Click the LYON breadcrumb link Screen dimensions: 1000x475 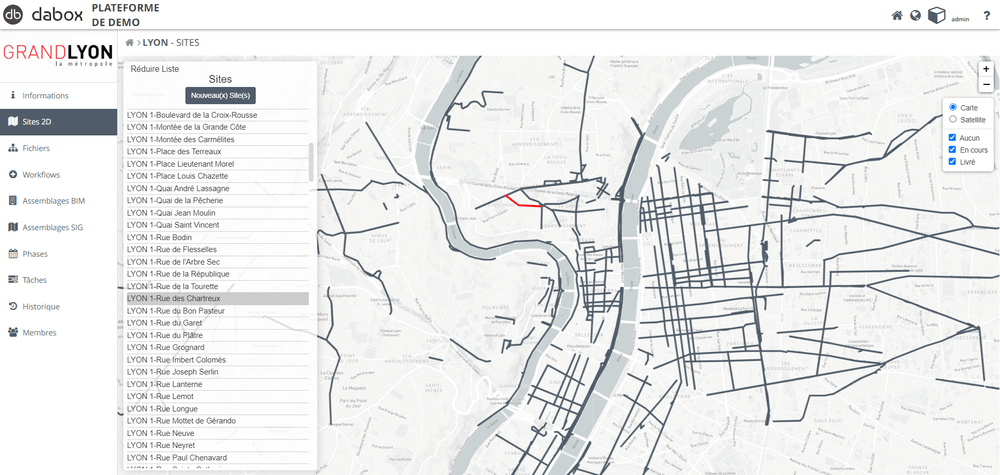coord(155,43)
